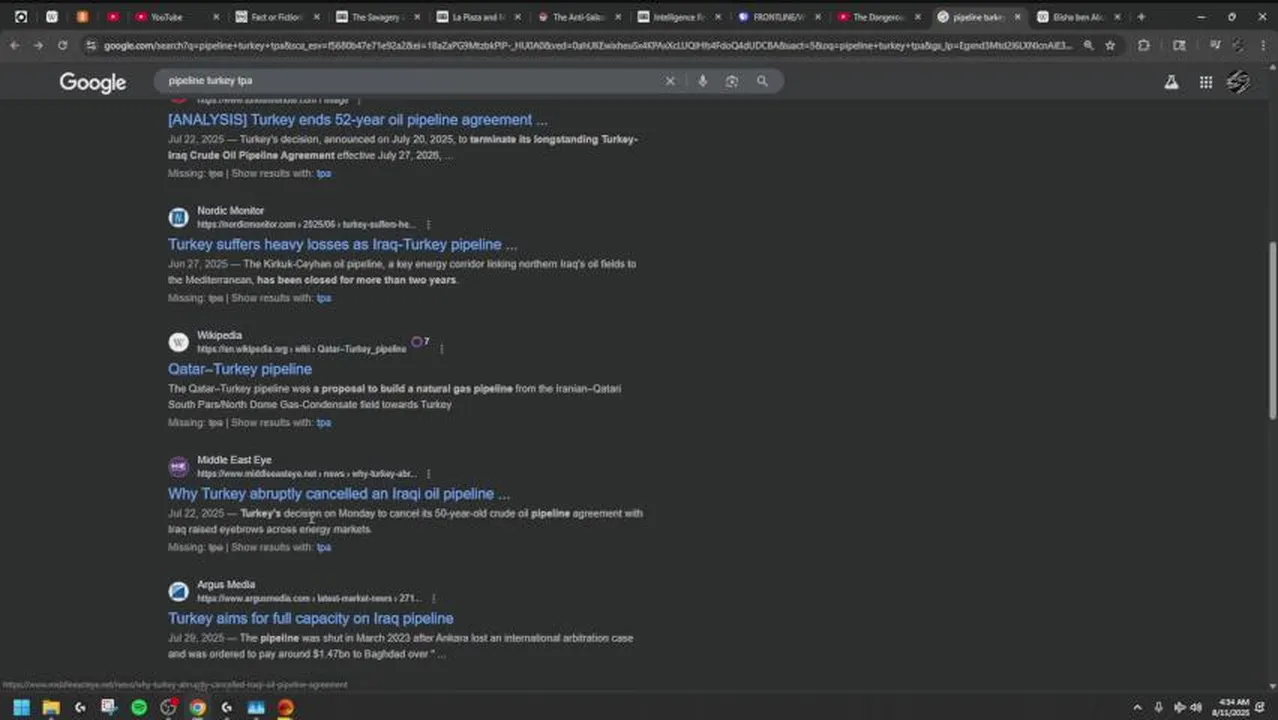
Task: Open Chrome from the taskbar
Action: point(198,707)
